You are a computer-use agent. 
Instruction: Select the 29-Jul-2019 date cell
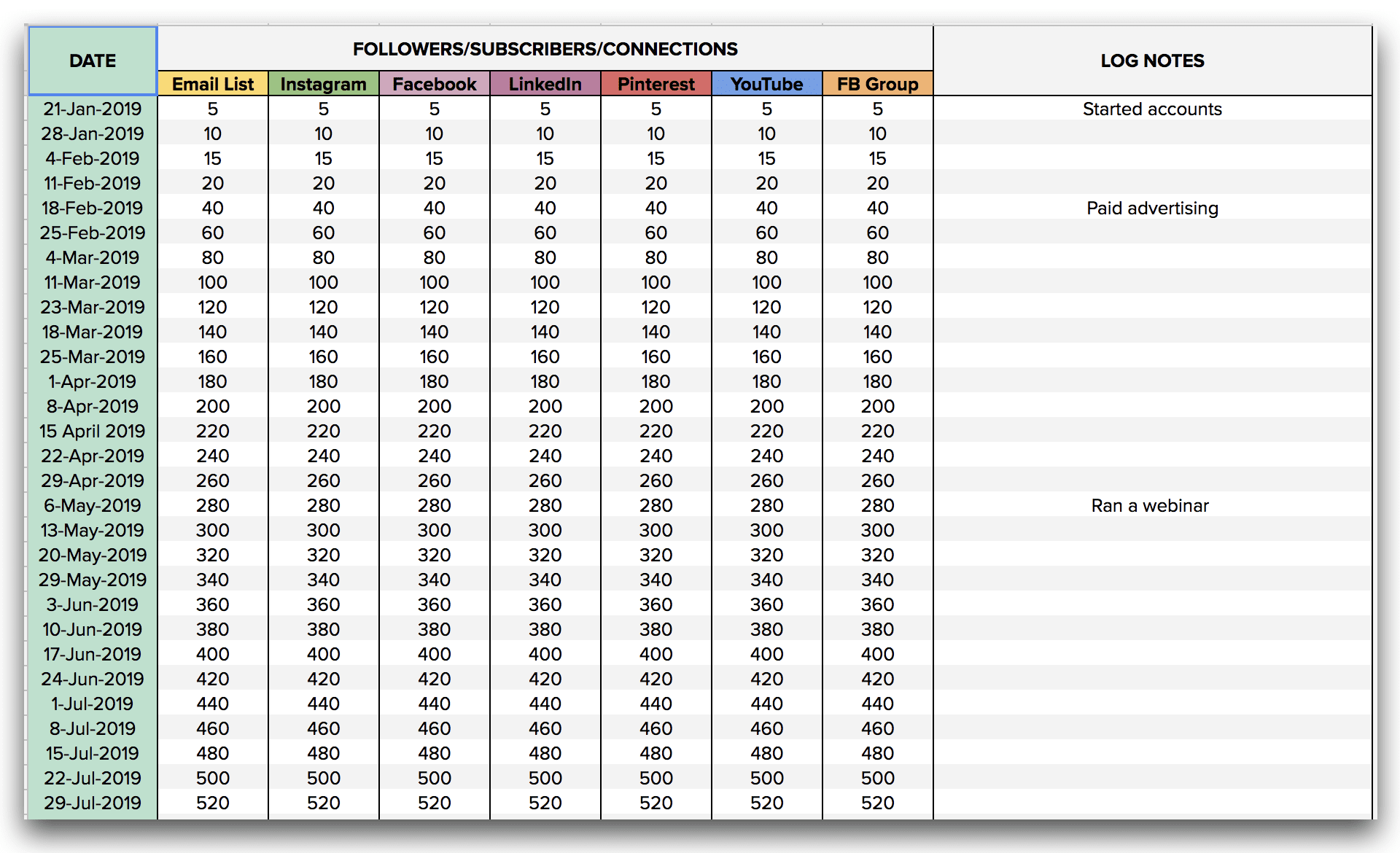coord(92,803)
